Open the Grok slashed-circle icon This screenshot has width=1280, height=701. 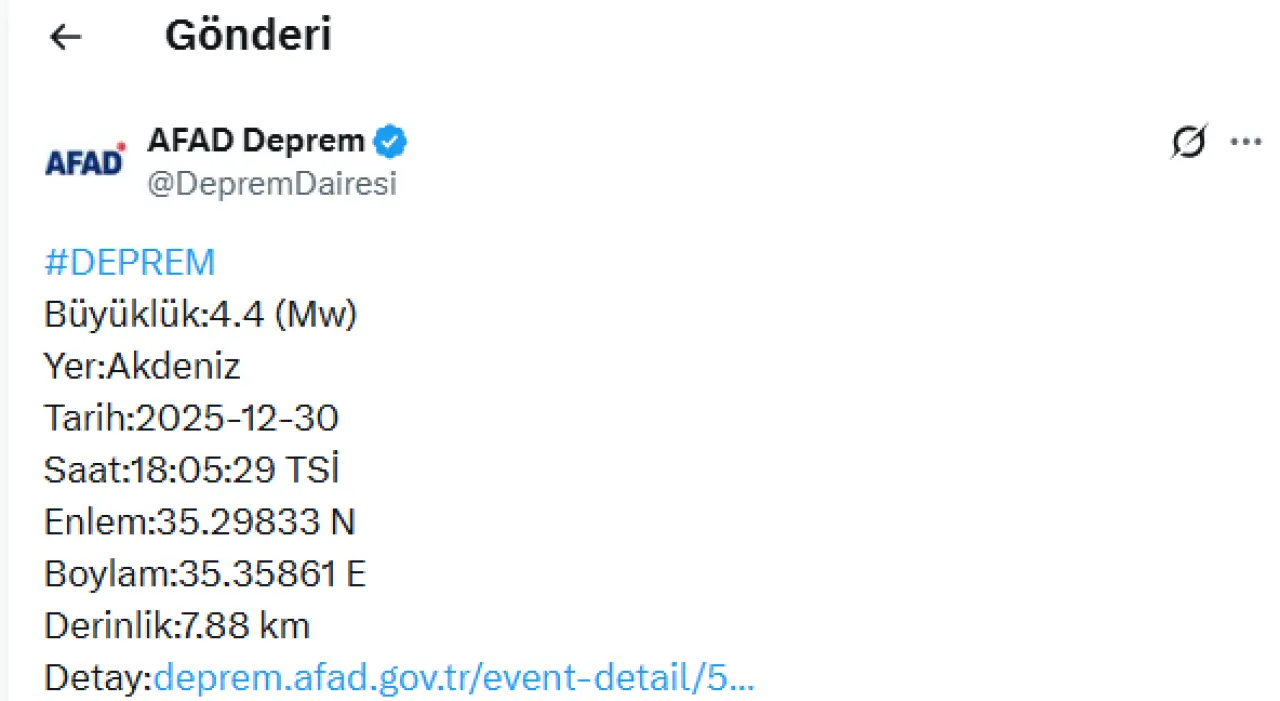pyautogui.click(x=1188, y=143)
